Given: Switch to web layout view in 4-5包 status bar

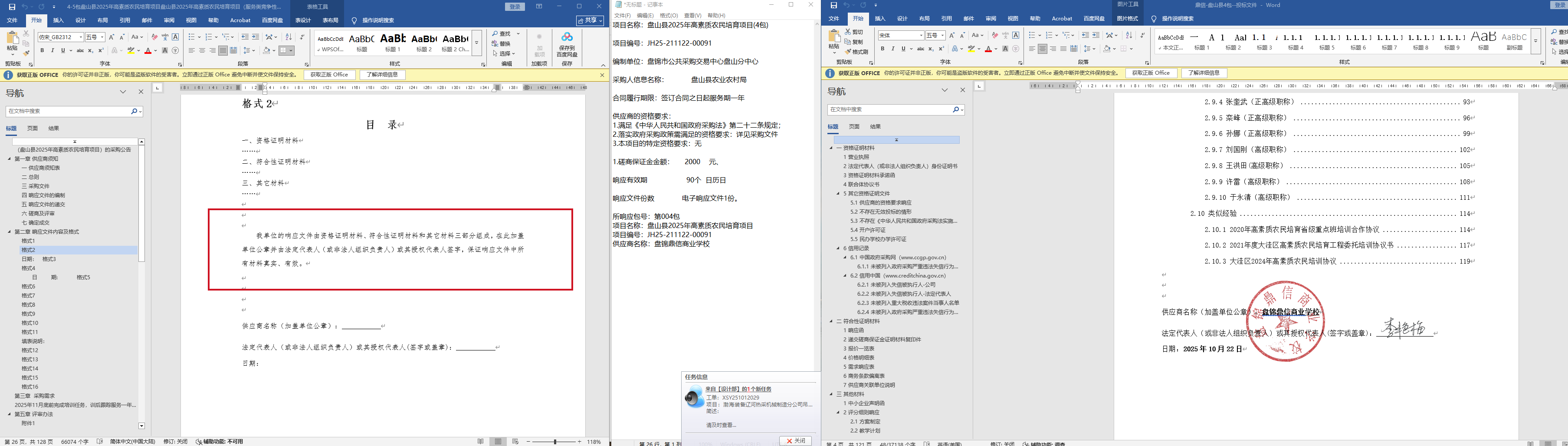Looking at the screenshot, I should click(x=515, y=442).
